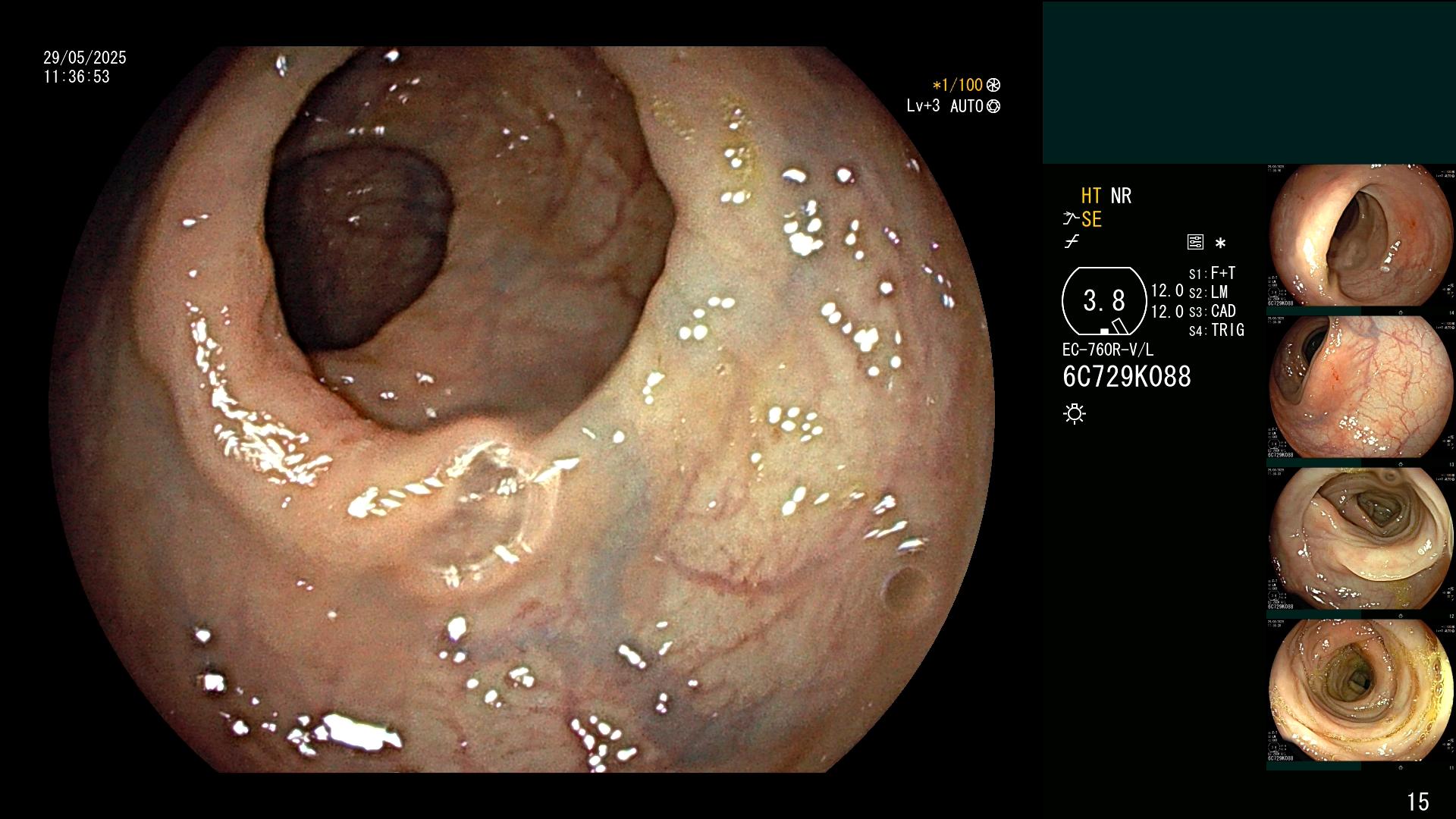Click the *1/100 shutter speed value
1456x819 pixels.
click(x=957, y=85)
